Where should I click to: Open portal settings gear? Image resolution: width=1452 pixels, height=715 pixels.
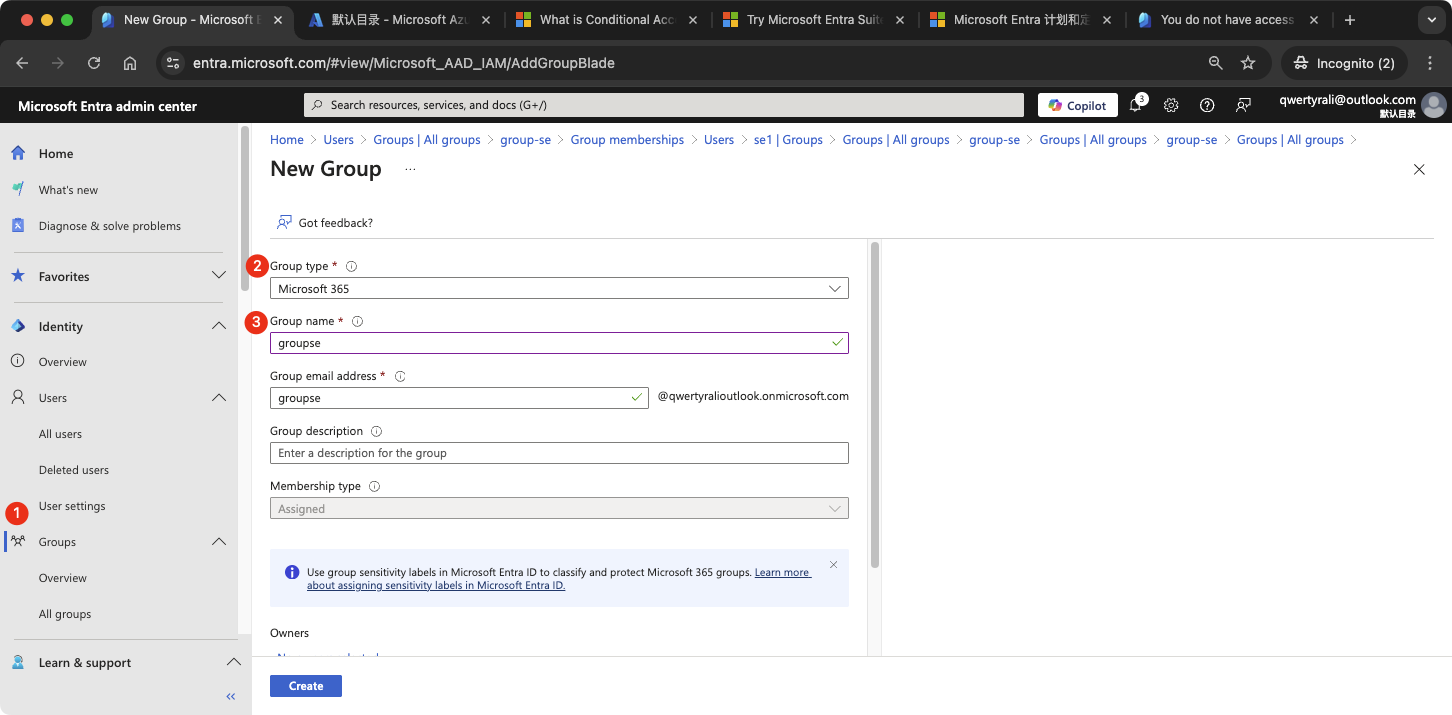[x=1171, y=105]
